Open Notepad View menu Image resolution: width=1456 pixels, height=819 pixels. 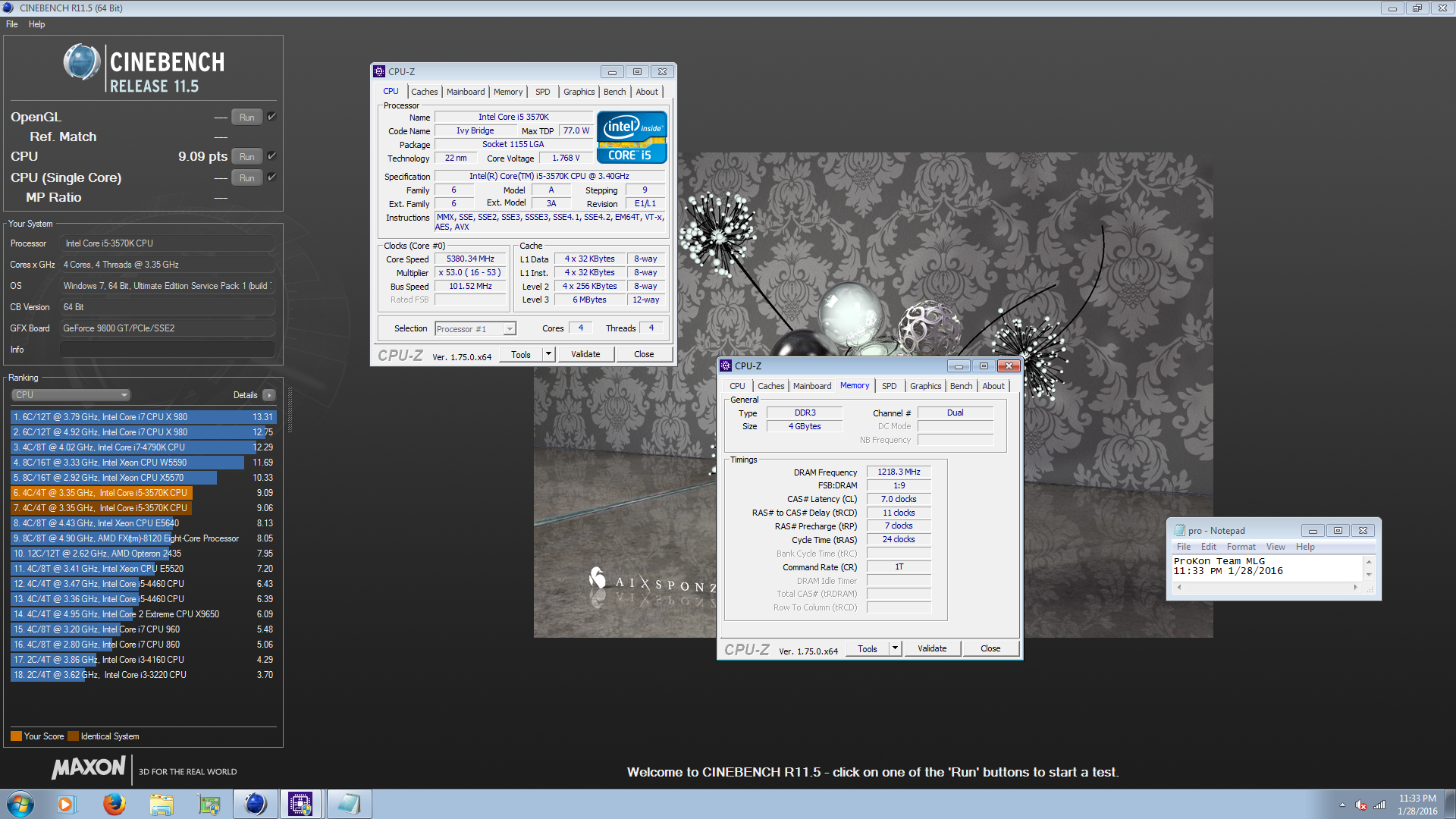[1276, 547]
